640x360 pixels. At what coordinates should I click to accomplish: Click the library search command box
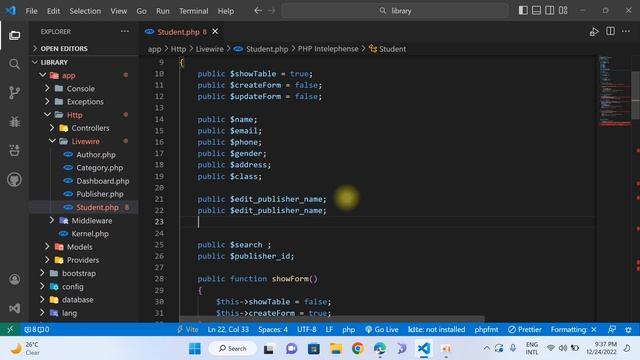coord(395,11)
